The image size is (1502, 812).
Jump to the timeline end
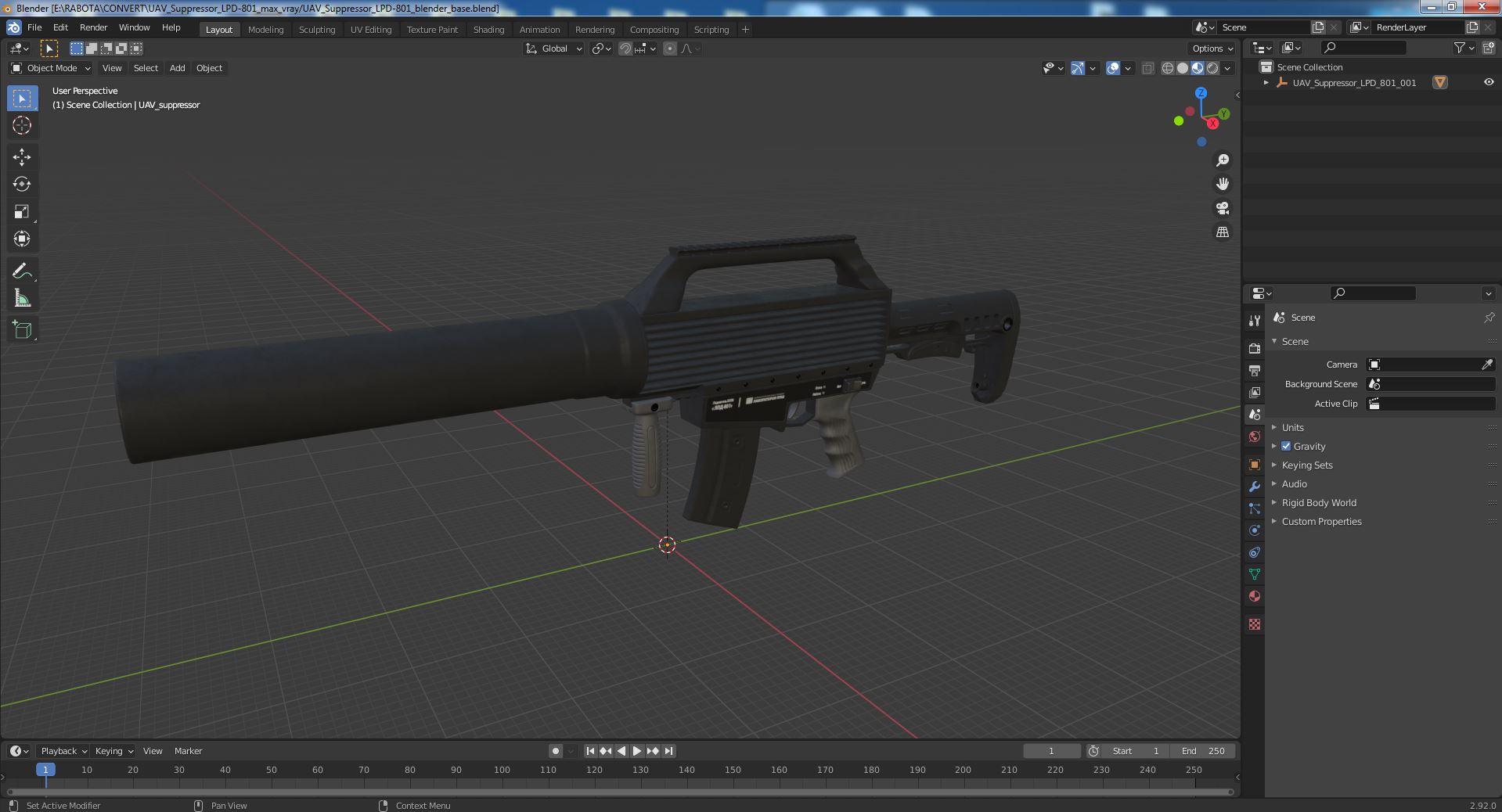[668, 751]
